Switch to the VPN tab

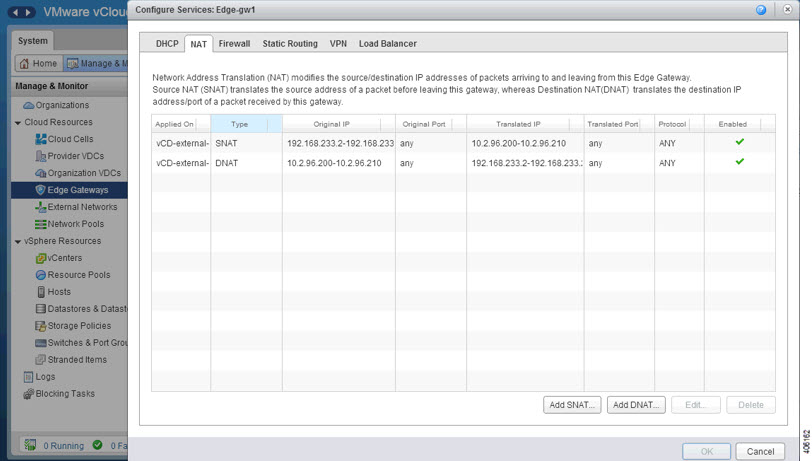tap(338, 44)
